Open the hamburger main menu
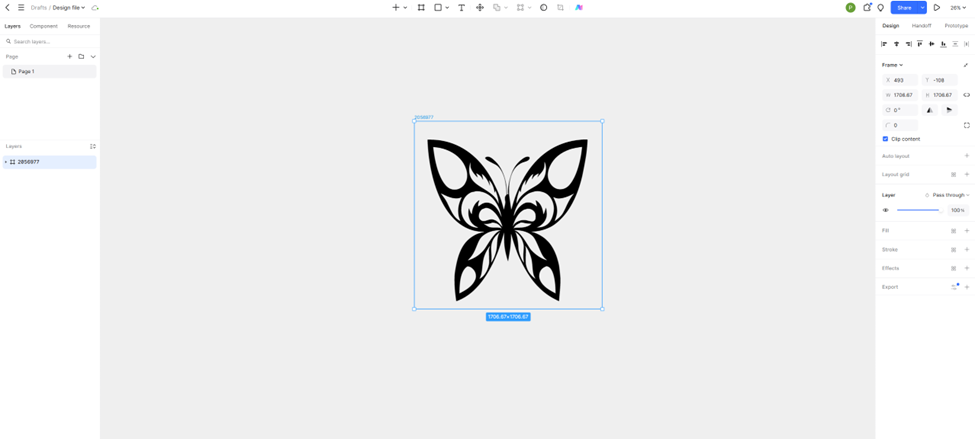The image size is (975, 439). coord(21,7)
